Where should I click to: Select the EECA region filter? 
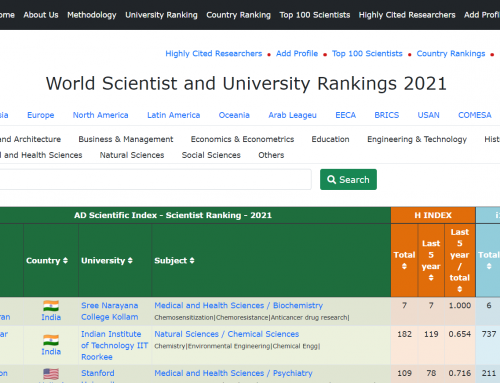pyautogui.click(x=345, y=115)
